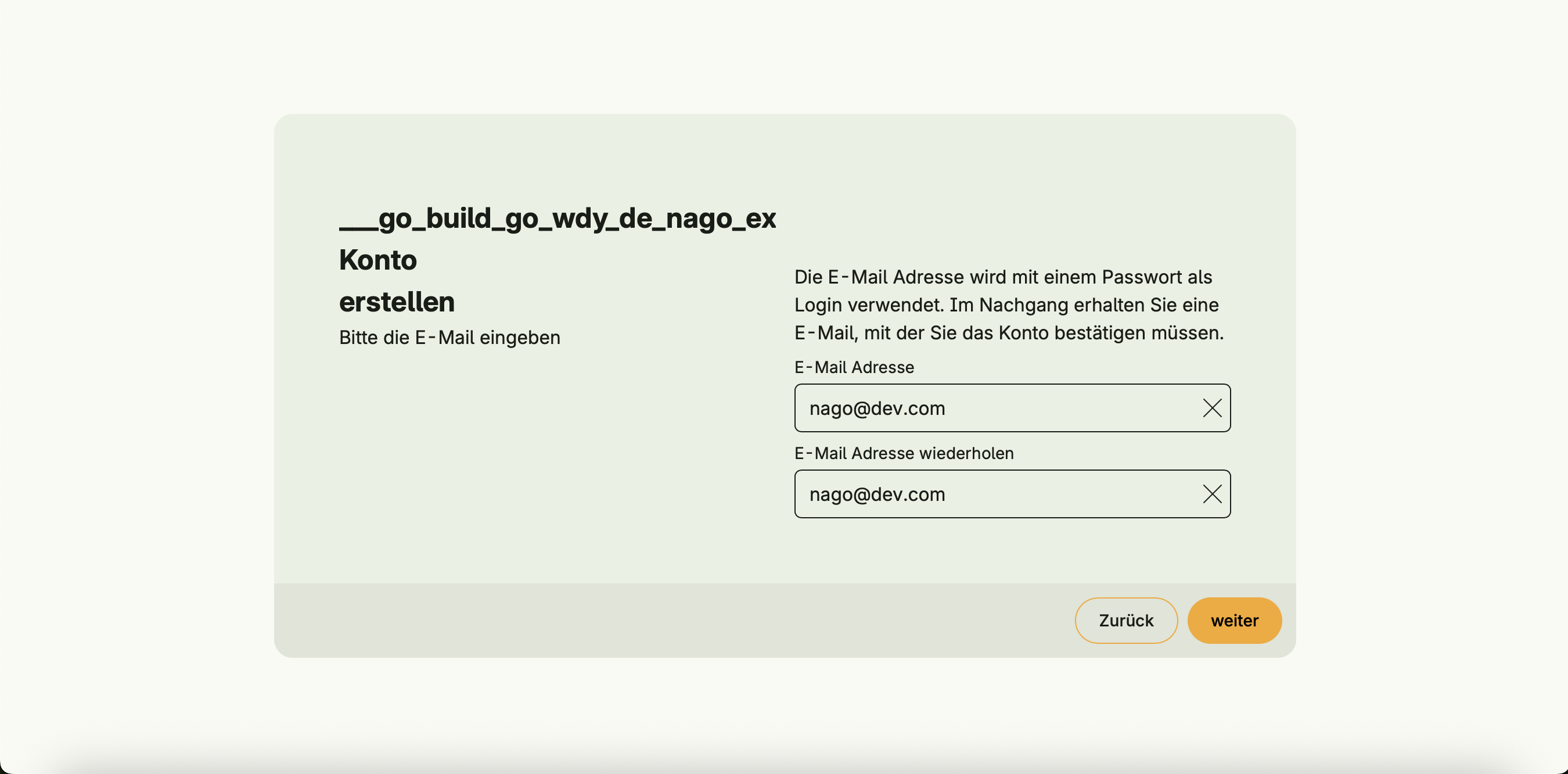Viewport: 1568px width, 774px height.
Task: Click the ___go_build_go_wdy_de_nago_ex title
Action: tap(557, 218)
